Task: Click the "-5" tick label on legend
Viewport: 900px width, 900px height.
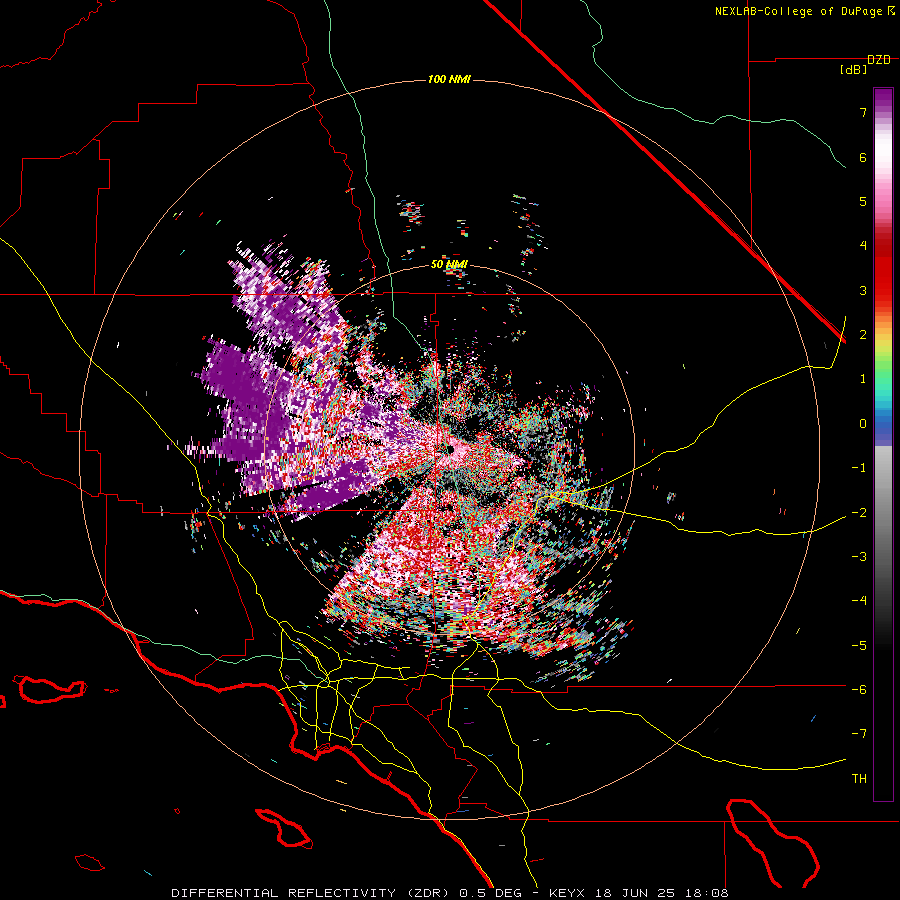Action: pyautogui.click(x=859, y=646)
